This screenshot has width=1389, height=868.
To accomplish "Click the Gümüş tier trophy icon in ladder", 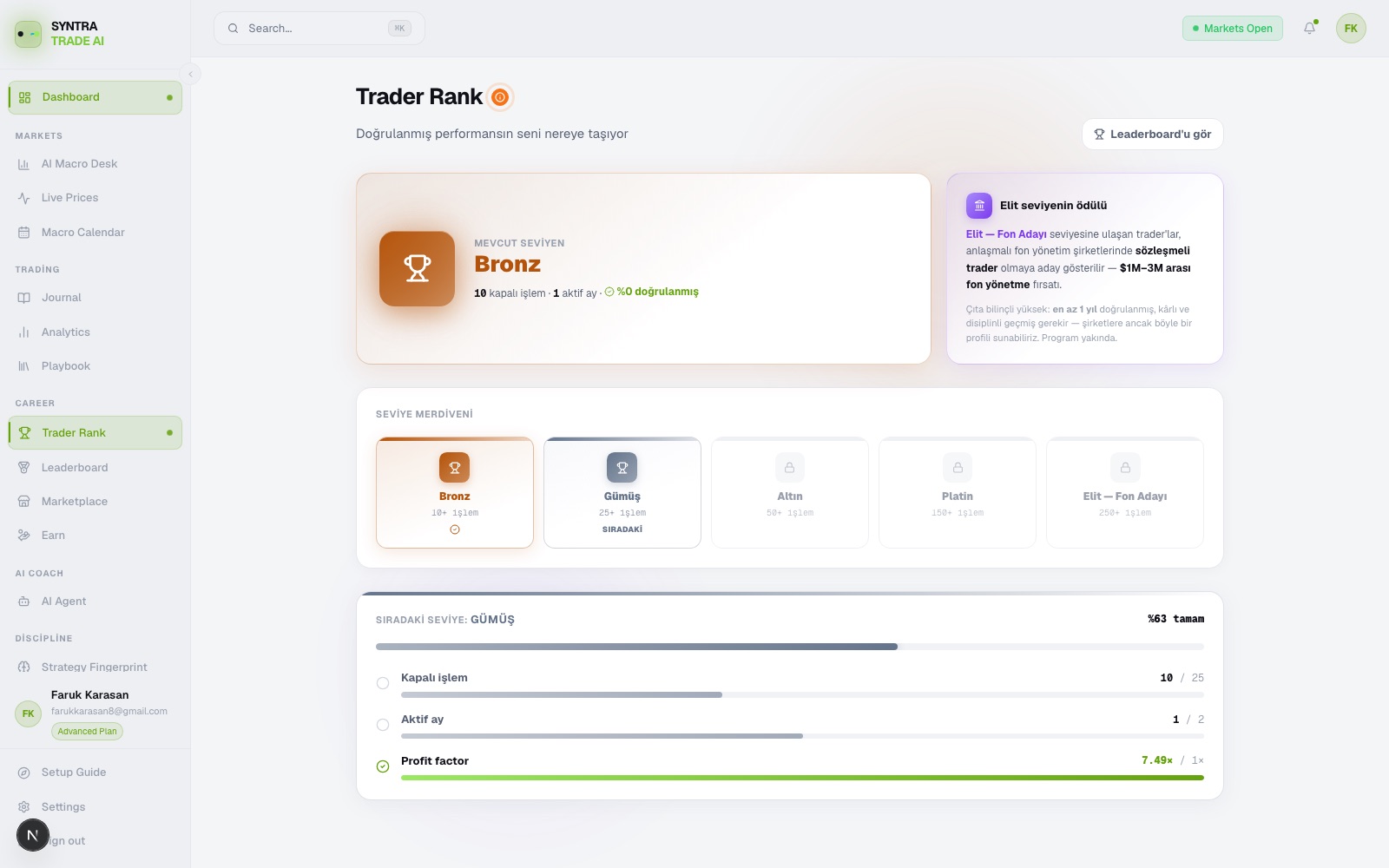I will pyautogui.click(x=622, y=468).
